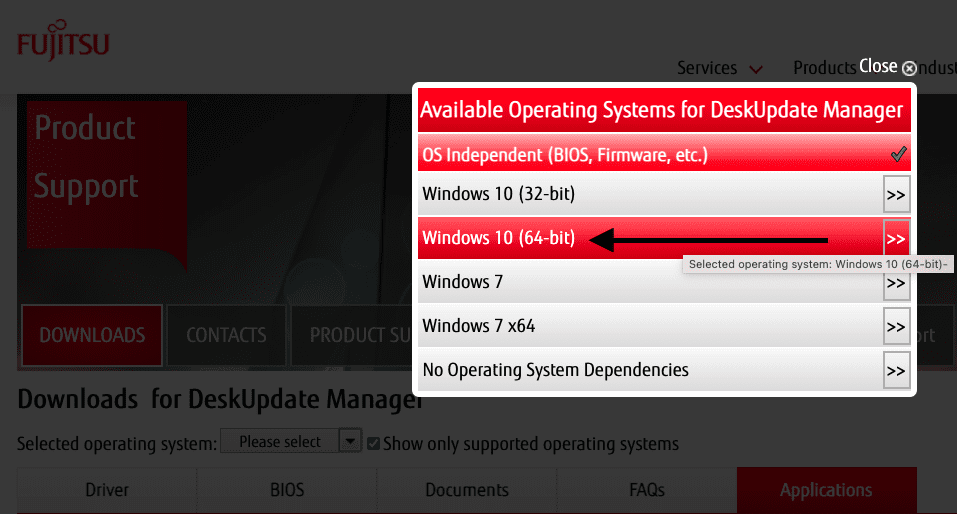Switch to the Driver tab
This screenshot has width=957, height=514.
pos(106,490)
